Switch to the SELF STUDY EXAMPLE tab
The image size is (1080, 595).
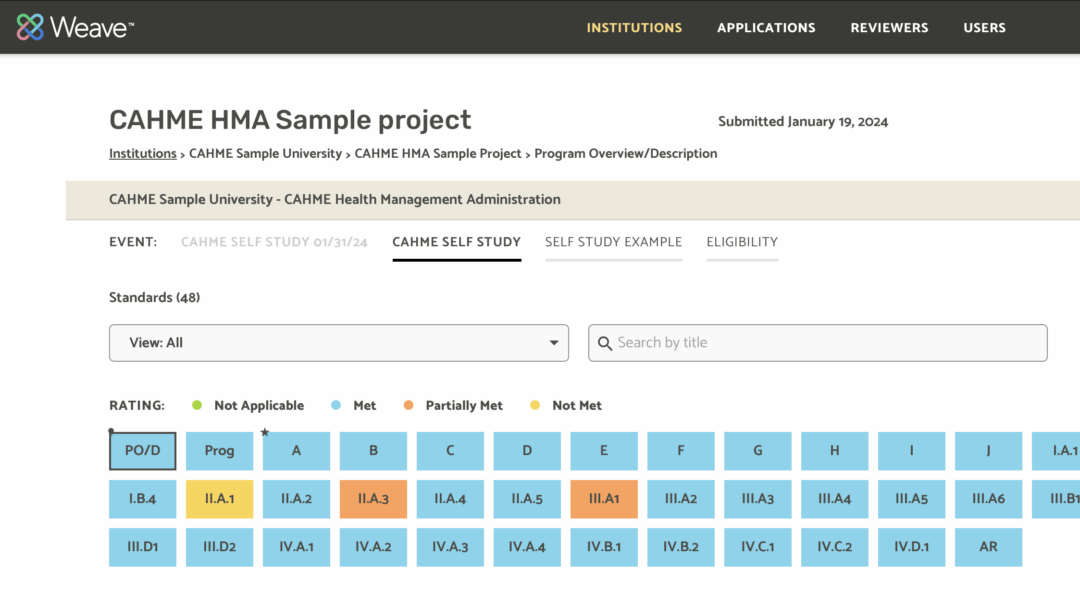click(613, 241)
